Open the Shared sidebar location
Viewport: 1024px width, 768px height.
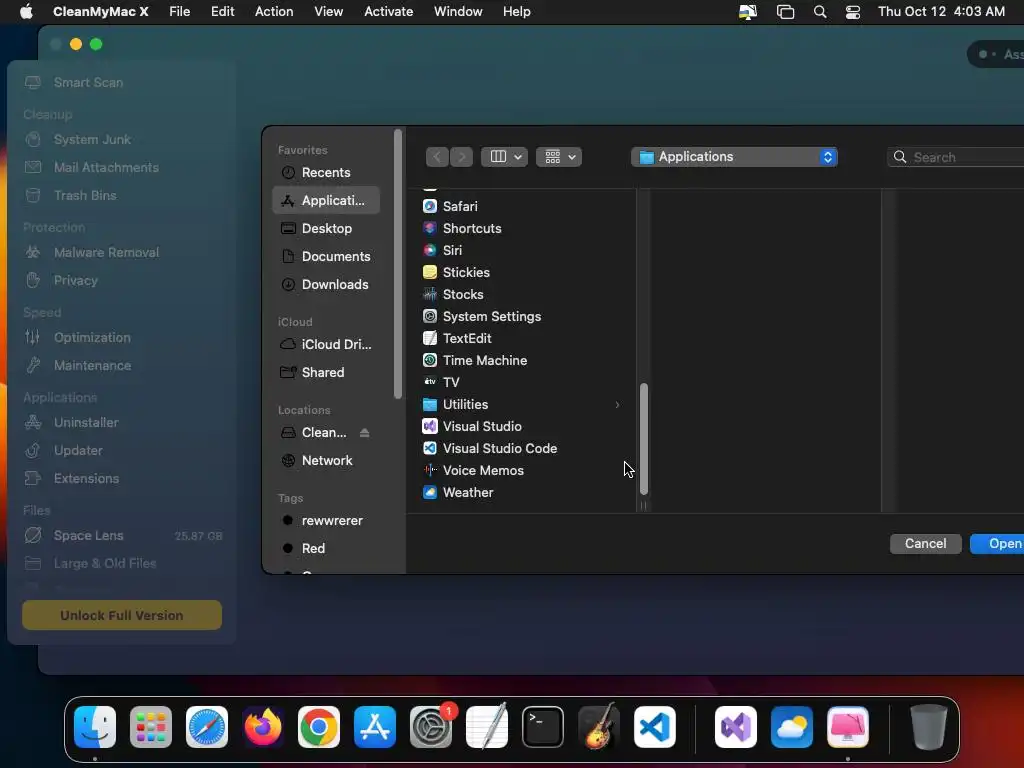click(x=325, y=372)
